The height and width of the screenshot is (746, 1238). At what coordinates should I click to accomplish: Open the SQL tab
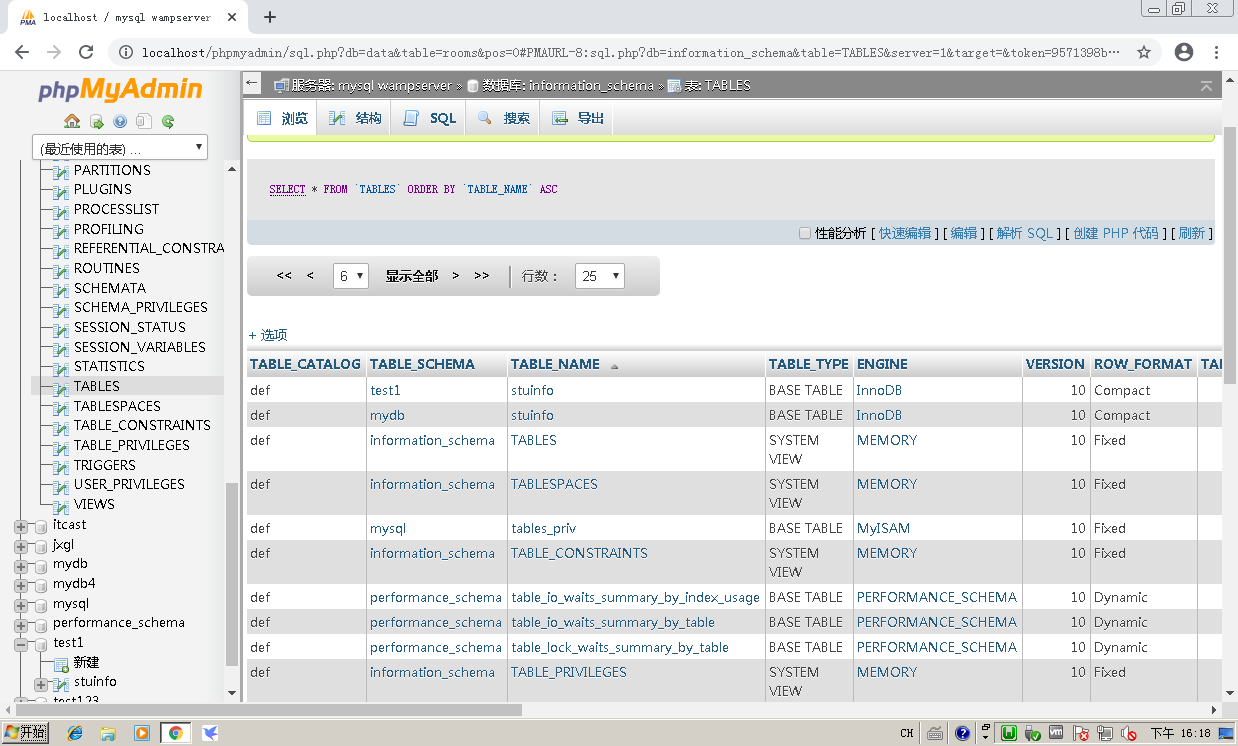[430, 118]
